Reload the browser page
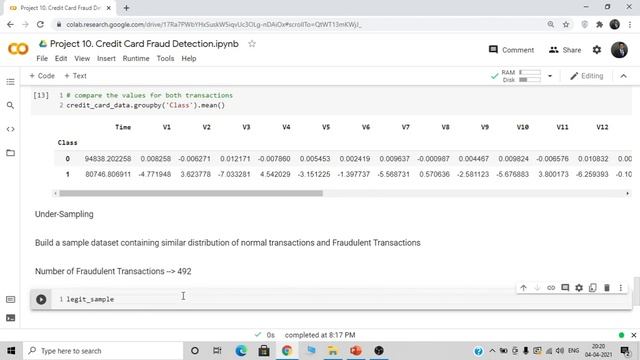The image size is (640, 360). [x=40, y=24]
